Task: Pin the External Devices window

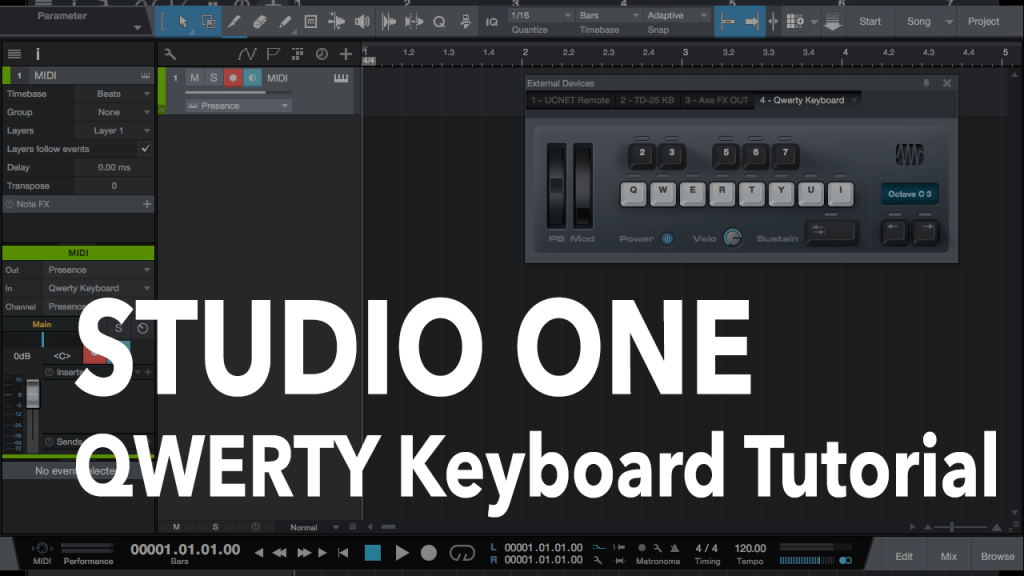Action: click(926, 83)
